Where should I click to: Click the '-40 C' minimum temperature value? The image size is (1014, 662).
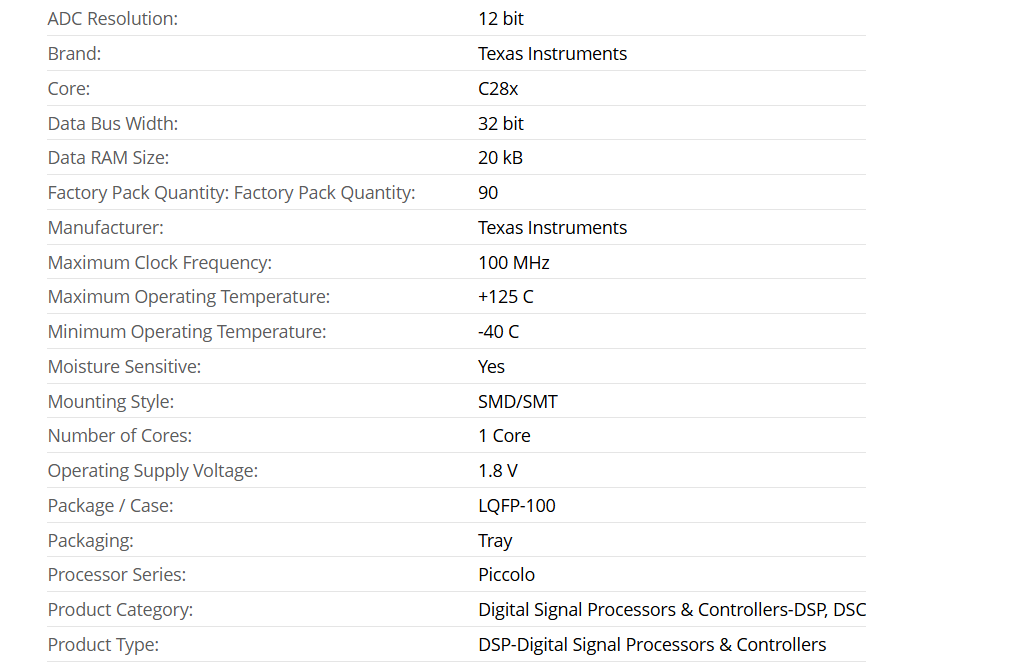click(x=498, y=332)
